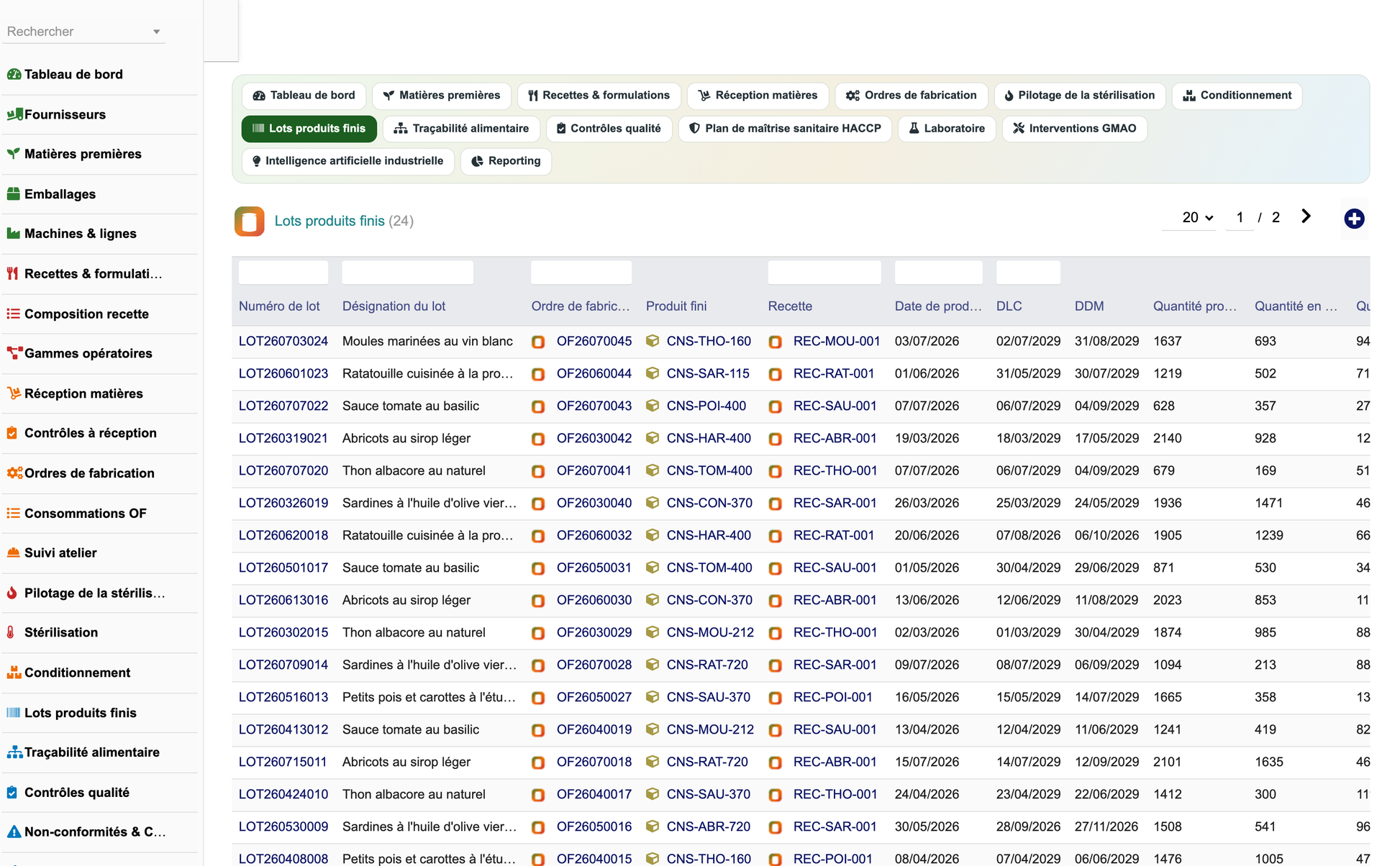The height and width of the screenshot is (866, 1400).
Task: Click the Ordres de fabrication gears icon in sidebar
Action: pyautogui.click(x=14, y=474)
